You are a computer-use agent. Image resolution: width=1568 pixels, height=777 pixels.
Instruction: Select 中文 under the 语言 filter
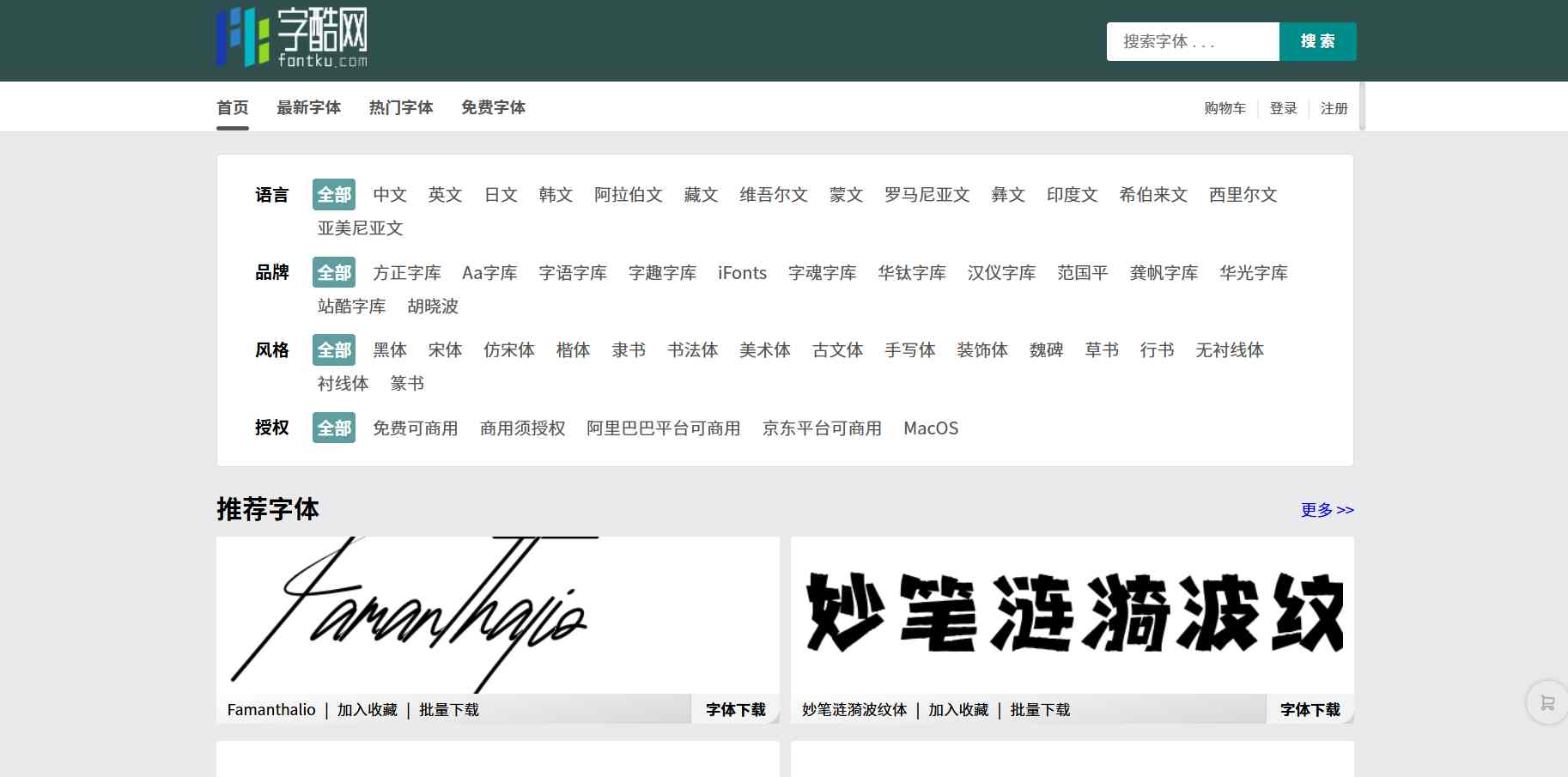tap(389, 195)
